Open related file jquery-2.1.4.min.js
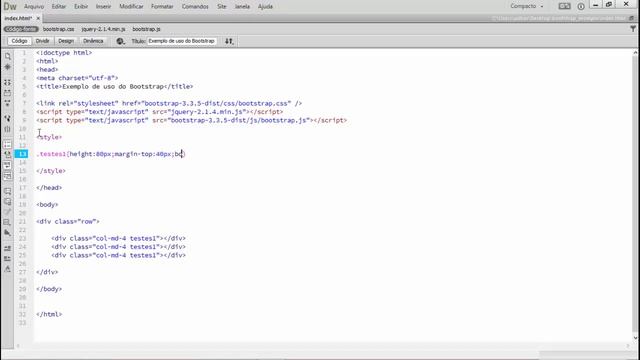The width and height of the screenshot is (640, 360). click(x=103, y=29)
